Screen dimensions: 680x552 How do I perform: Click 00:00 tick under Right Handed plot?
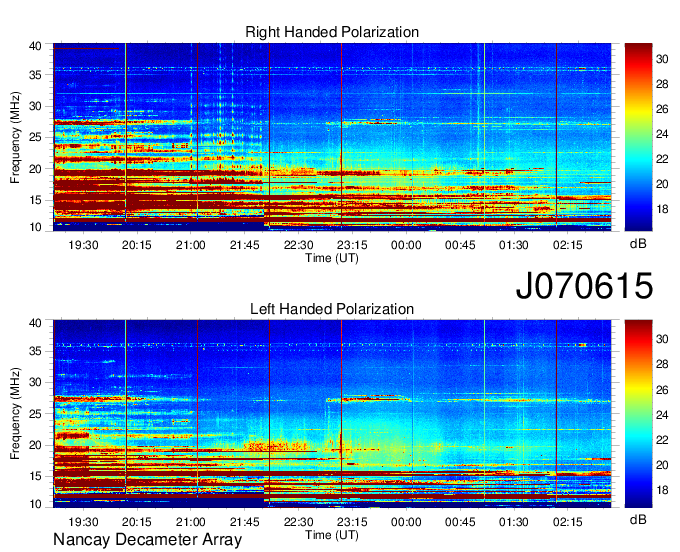(x=406, y=245)
